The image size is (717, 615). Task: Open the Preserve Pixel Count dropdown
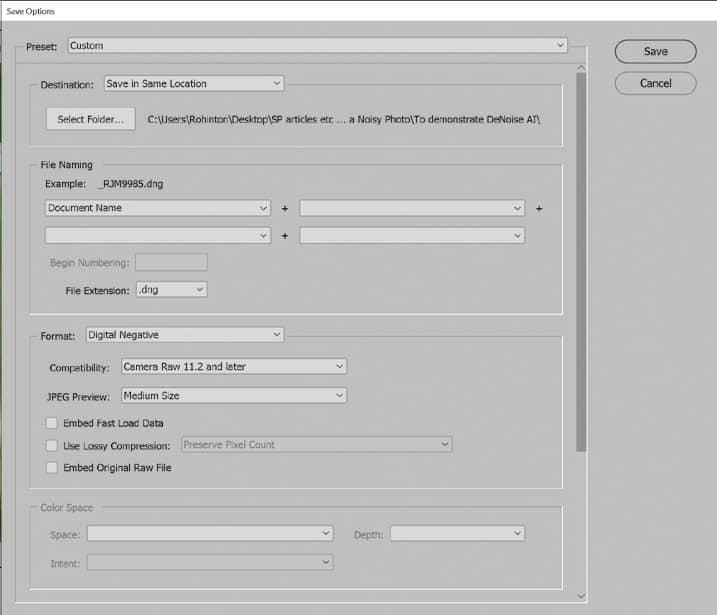point(316,444)
